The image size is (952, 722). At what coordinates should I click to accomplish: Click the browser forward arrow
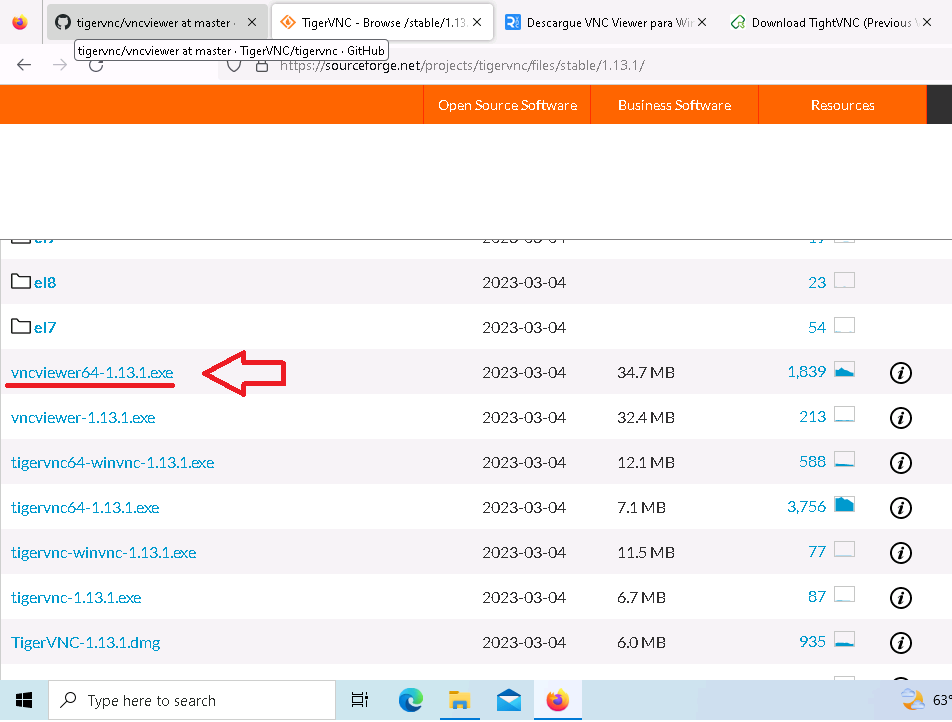pos(60,65)
